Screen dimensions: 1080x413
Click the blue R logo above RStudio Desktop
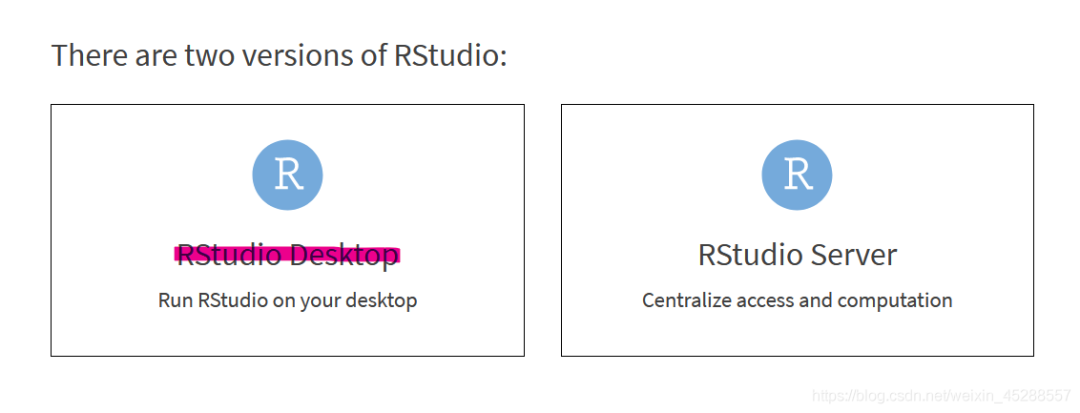point(288,175)
